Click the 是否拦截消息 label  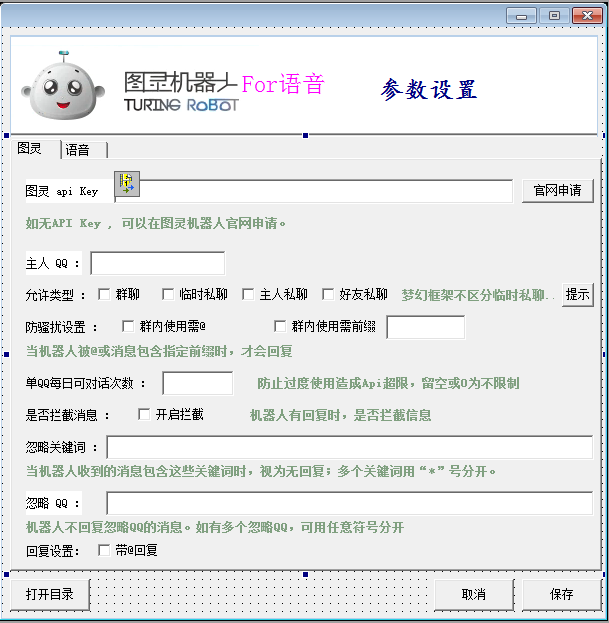(67, 415)
